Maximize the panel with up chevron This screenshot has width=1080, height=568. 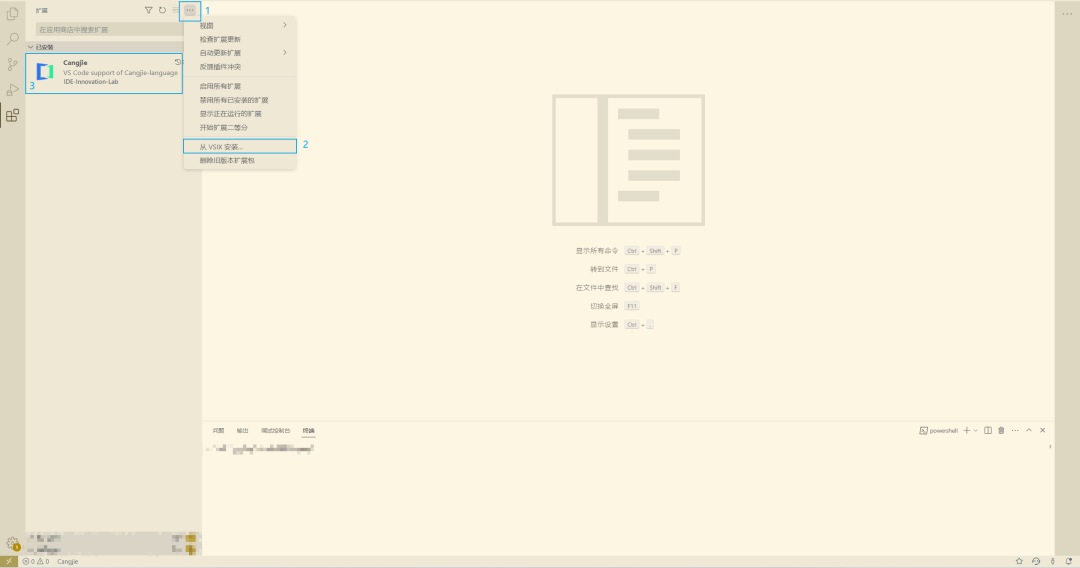coord(1029,430)
